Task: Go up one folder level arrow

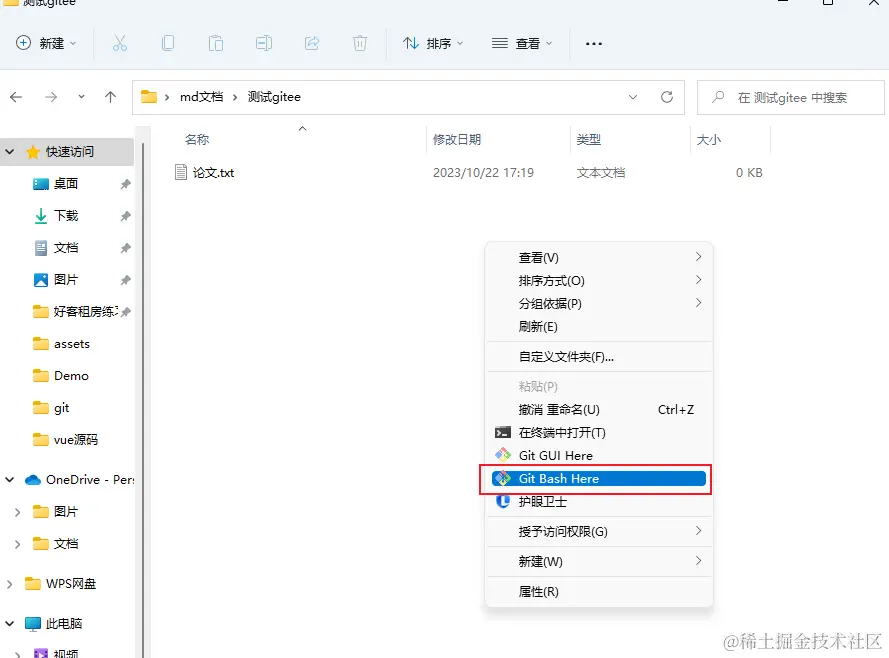Action: point(111,97)
